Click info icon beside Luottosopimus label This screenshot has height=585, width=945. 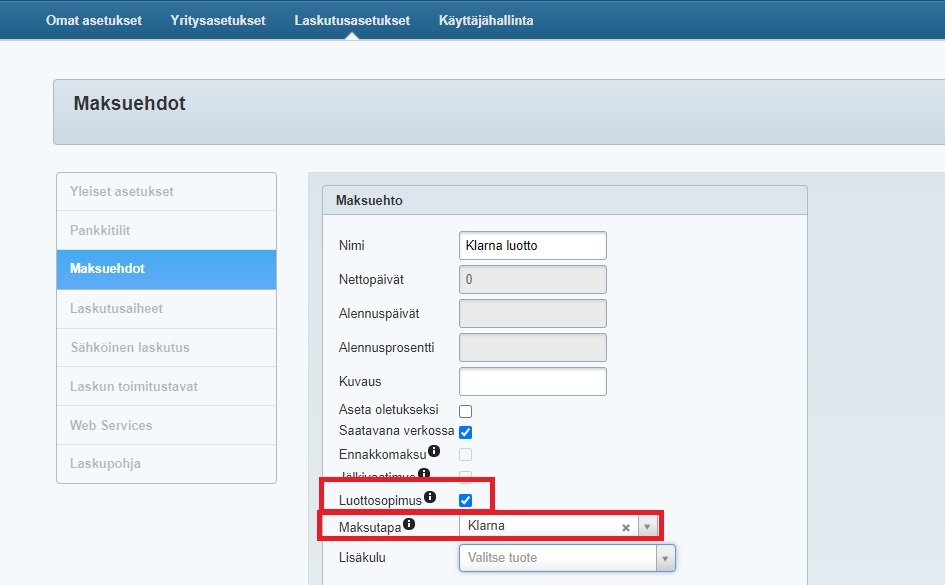[x=430, y=497]
